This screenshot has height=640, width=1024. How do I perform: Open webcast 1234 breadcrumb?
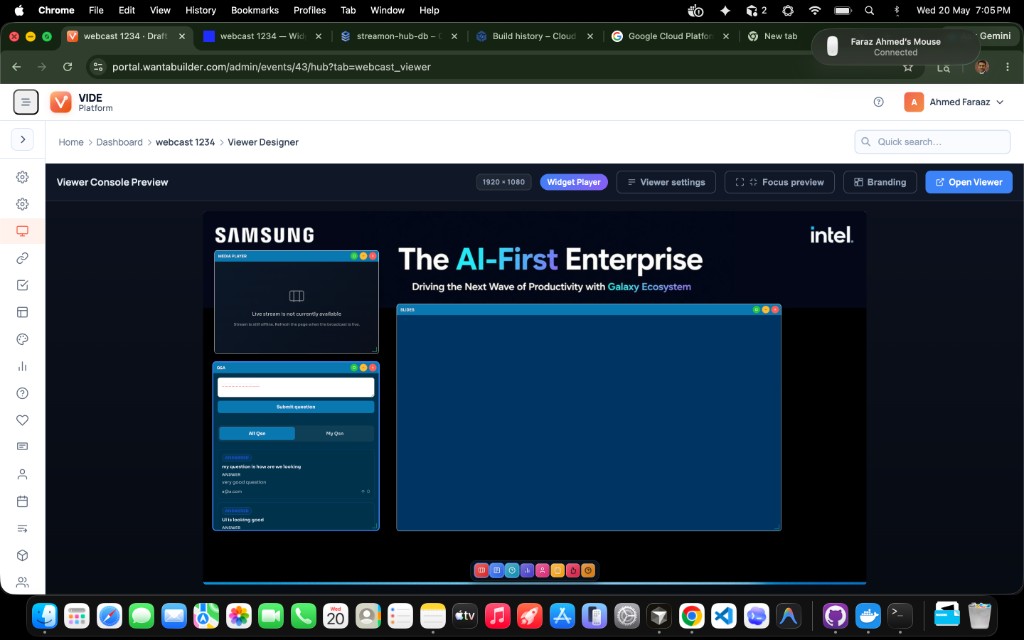click(x=185, y=142)
